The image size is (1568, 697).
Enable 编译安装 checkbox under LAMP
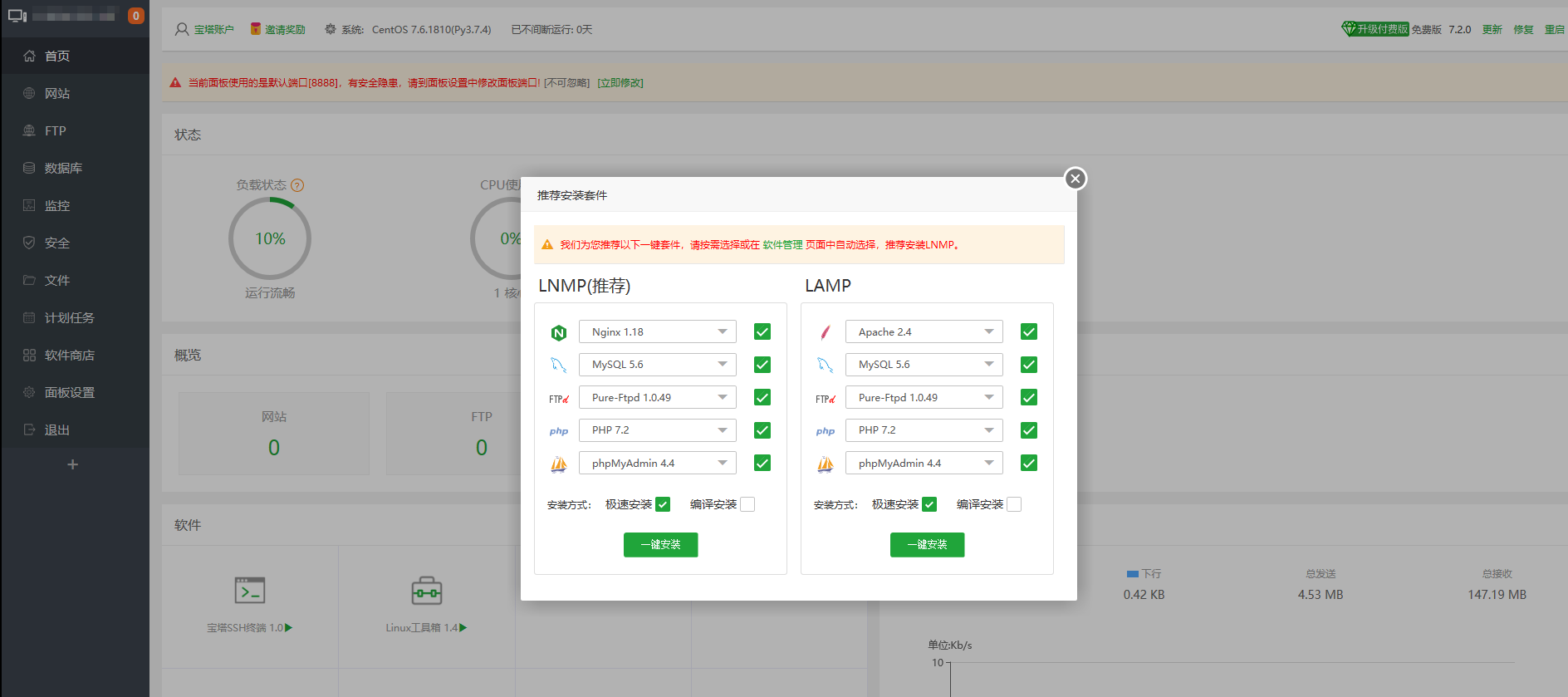1014,504
